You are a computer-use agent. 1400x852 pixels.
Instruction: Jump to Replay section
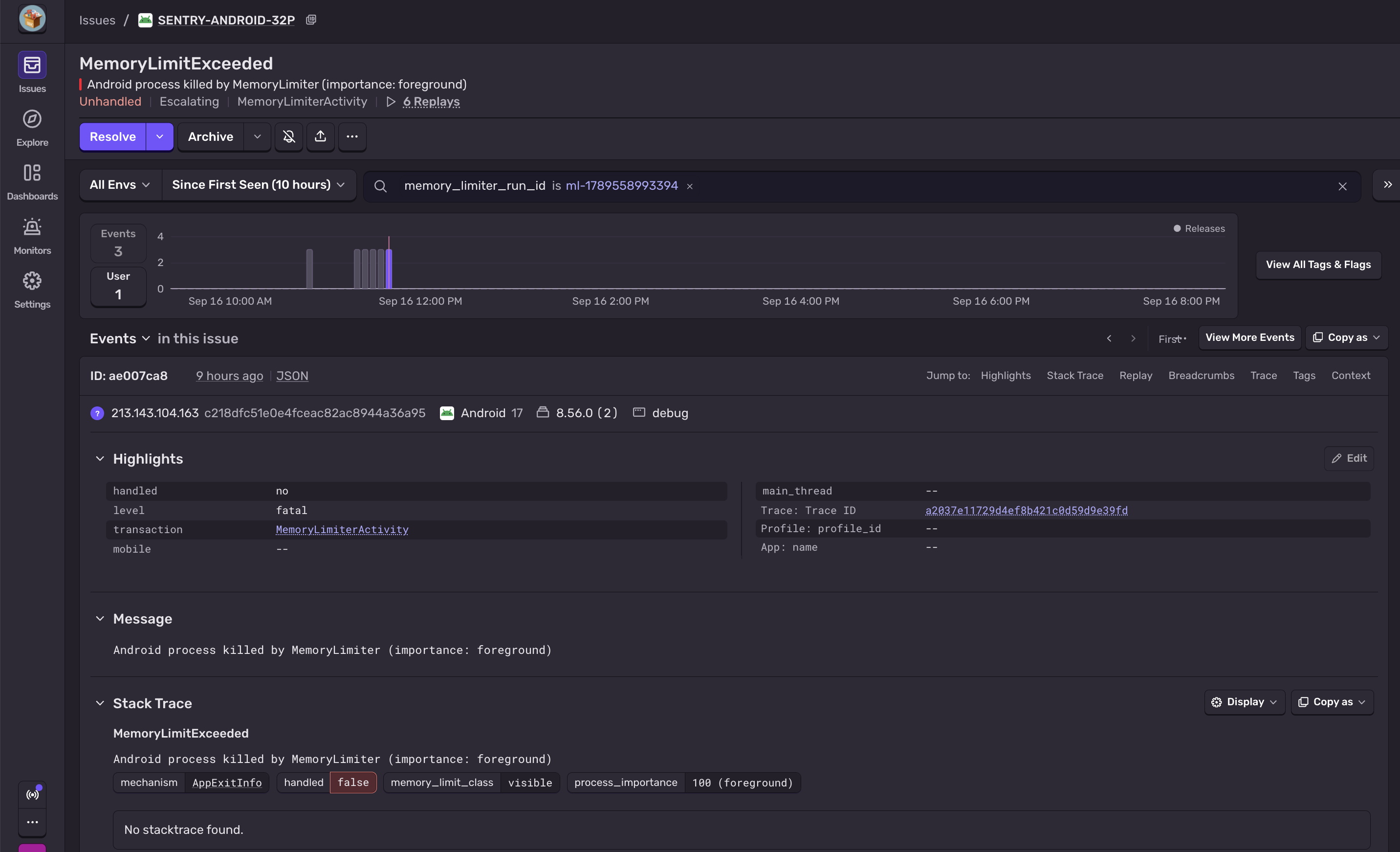click(1136, 375)
